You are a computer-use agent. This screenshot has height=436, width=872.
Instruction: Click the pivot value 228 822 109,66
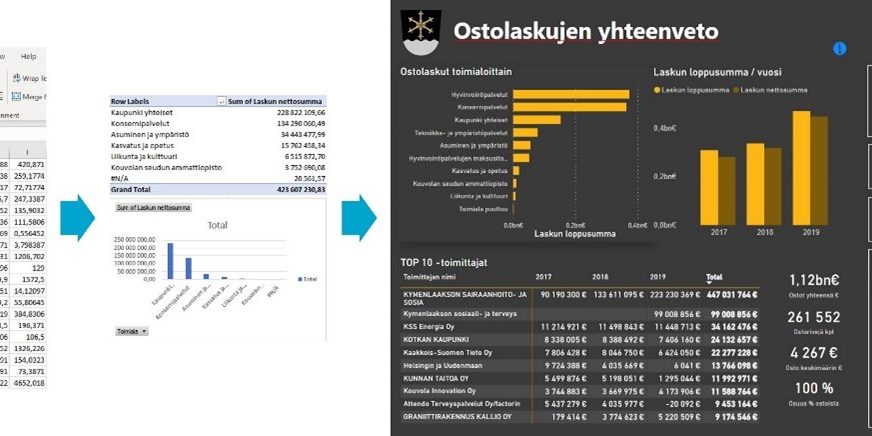tap(300, 112)
